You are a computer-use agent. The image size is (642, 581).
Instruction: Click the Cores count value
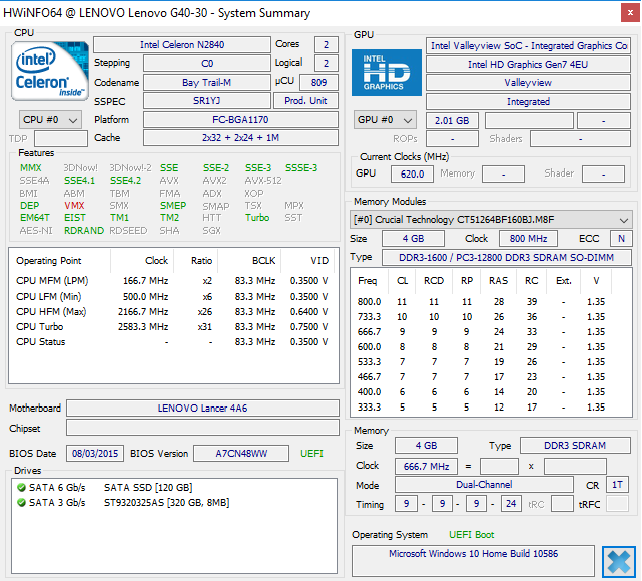326,44
